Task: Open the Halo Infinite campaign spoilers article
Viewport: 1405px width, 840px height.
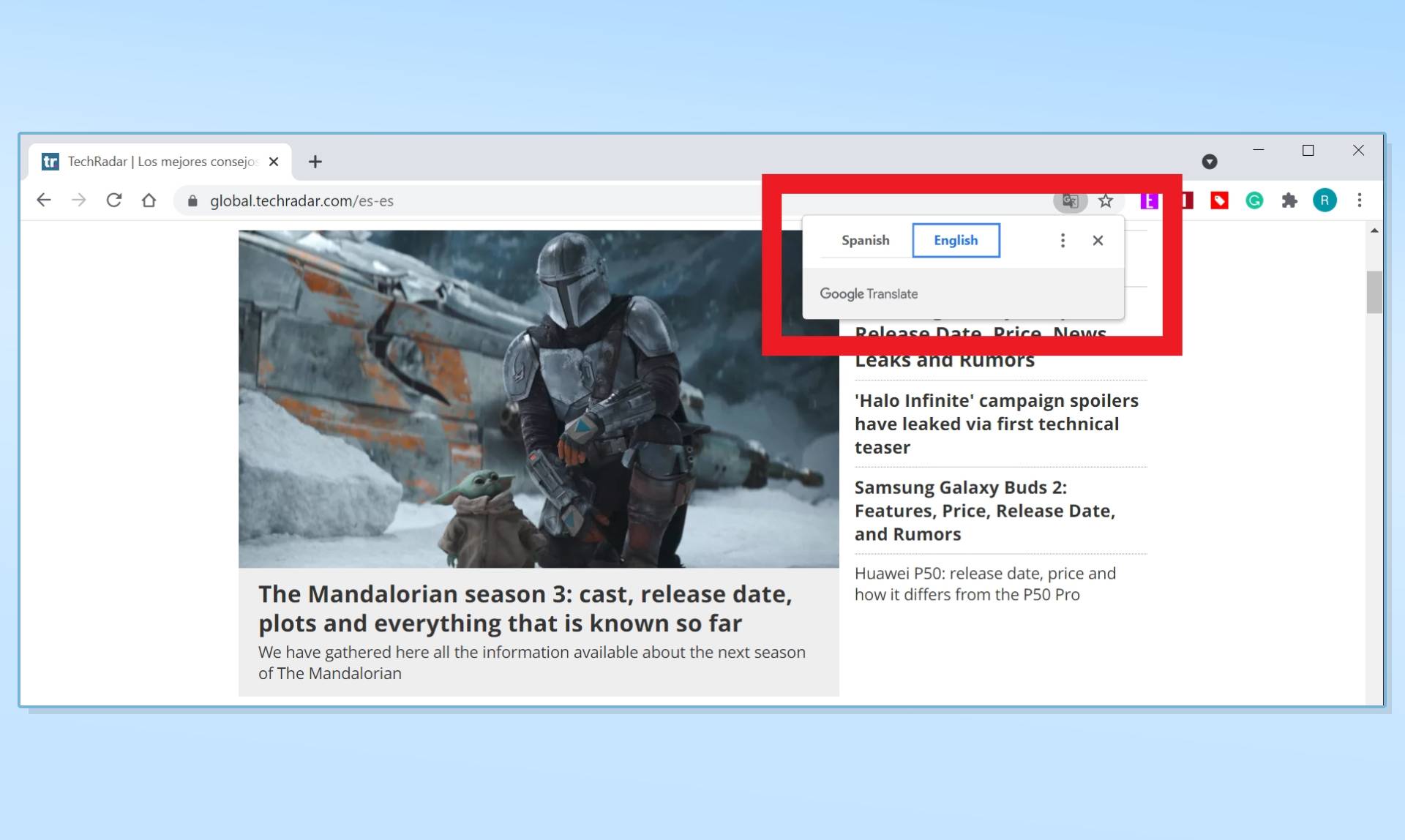Action: tap(997, 424)
